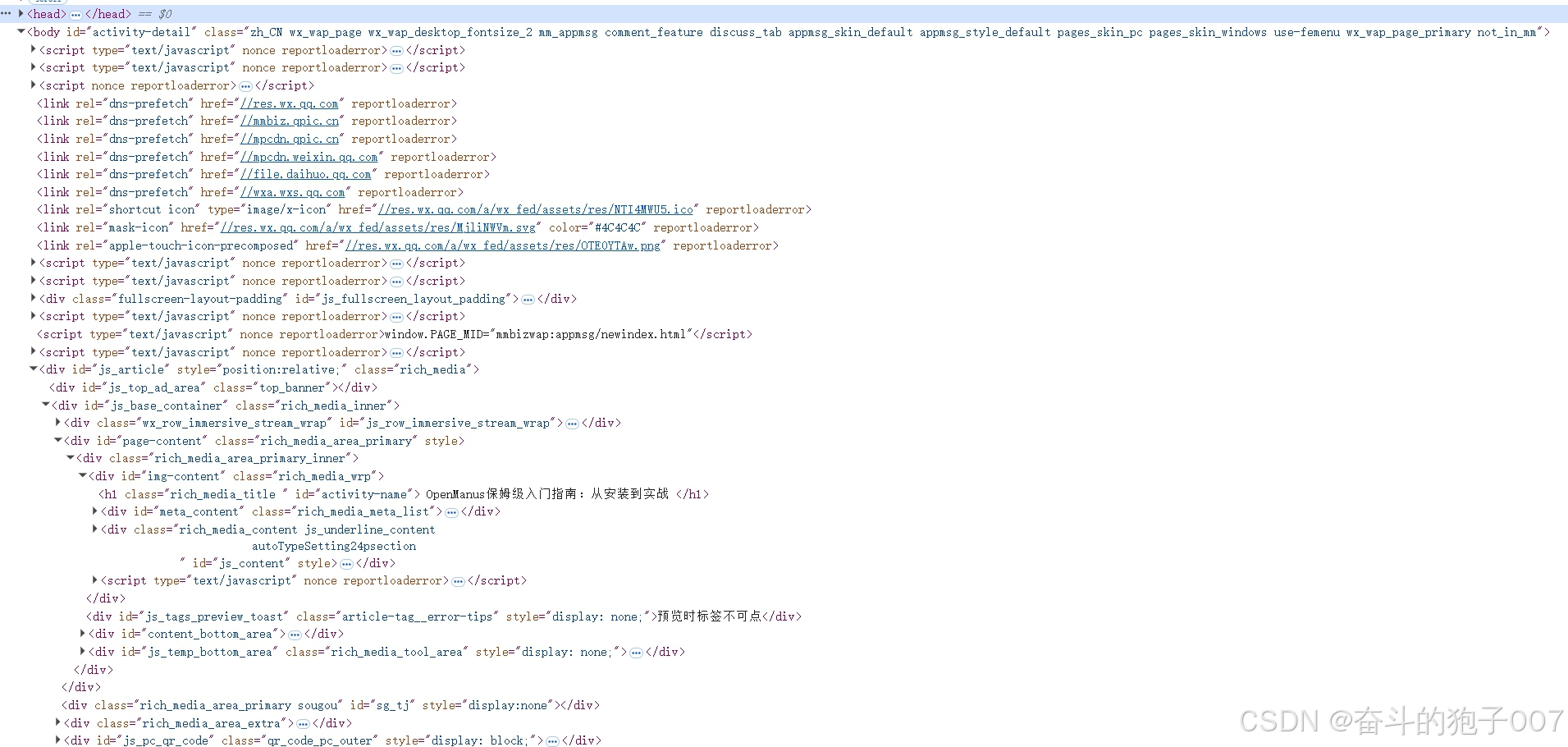Expand the meta_content div

click(94, 511)
